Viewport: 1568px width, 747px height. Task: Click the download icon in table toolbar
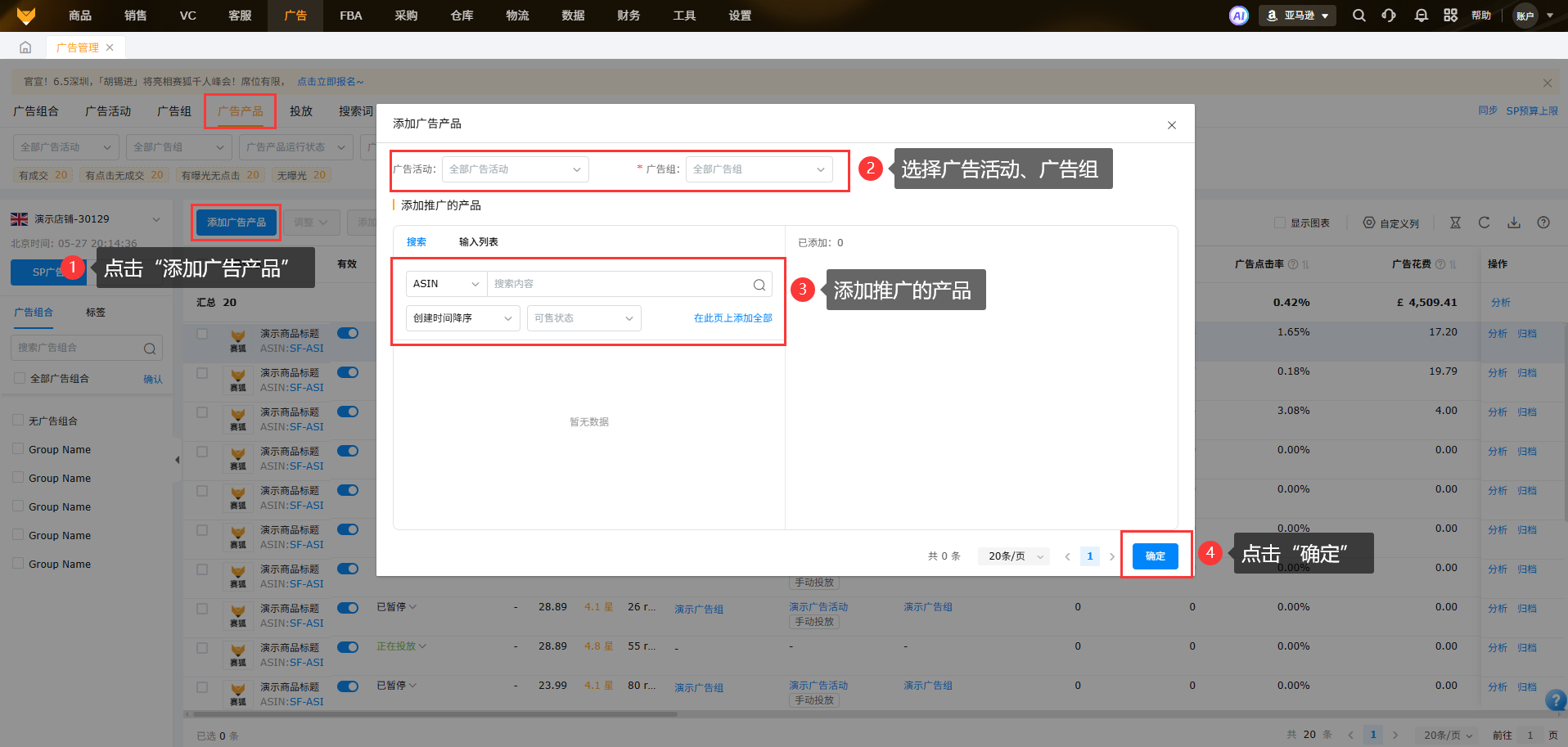(x=1514, y=223)
